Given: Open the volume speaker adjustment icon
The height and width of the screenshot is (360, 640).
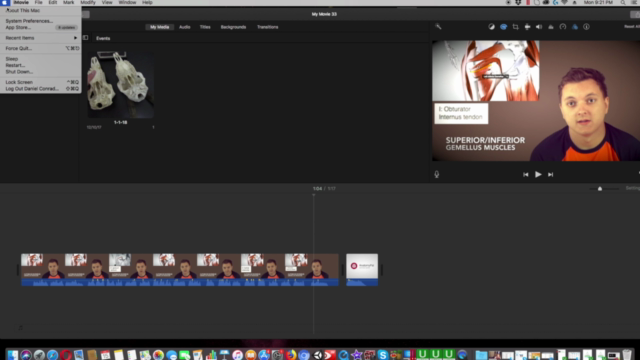Looking at the screenshot, I should (x=539, y=27).
